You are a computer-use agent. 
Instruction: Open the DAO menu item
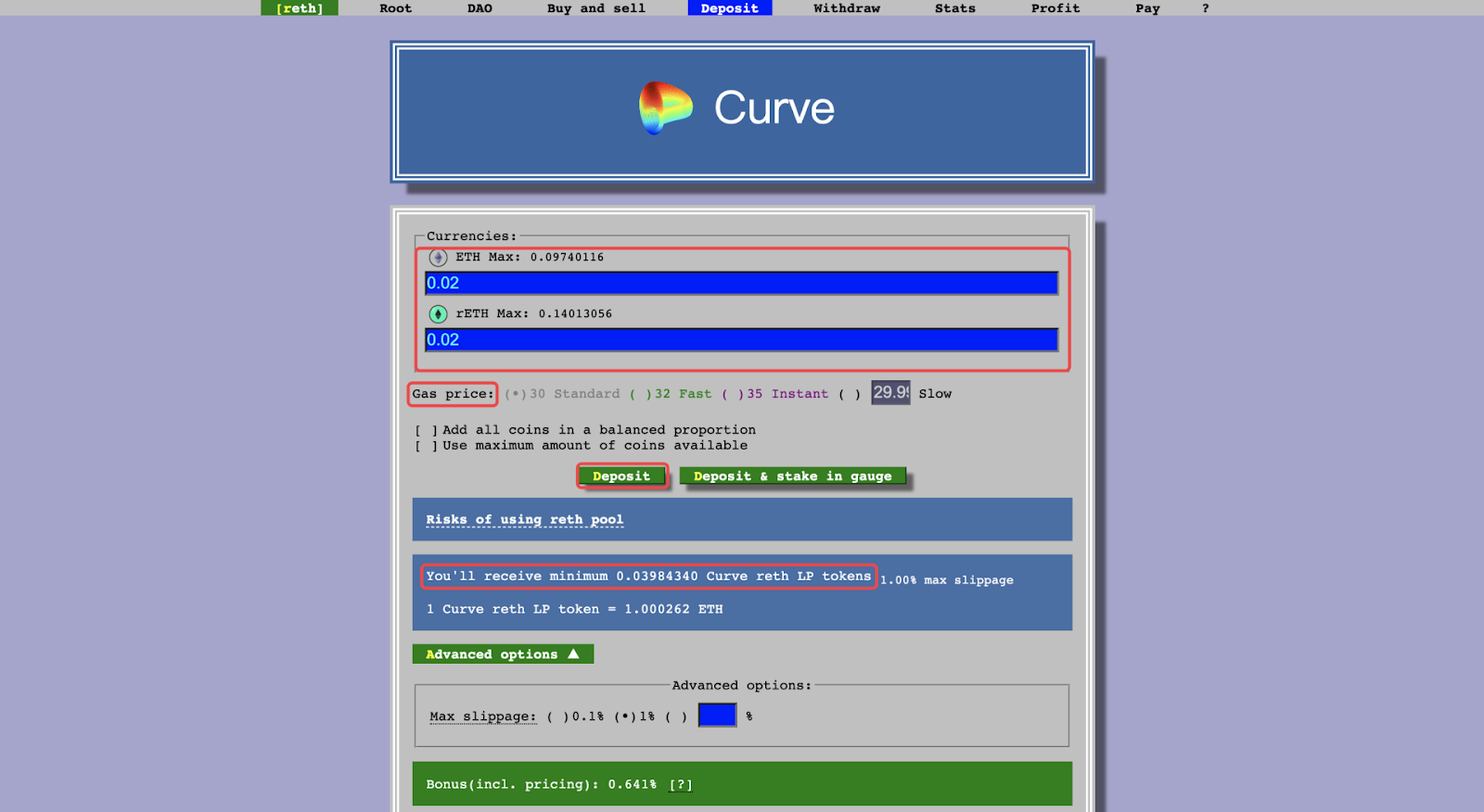(x=480, y=8)
